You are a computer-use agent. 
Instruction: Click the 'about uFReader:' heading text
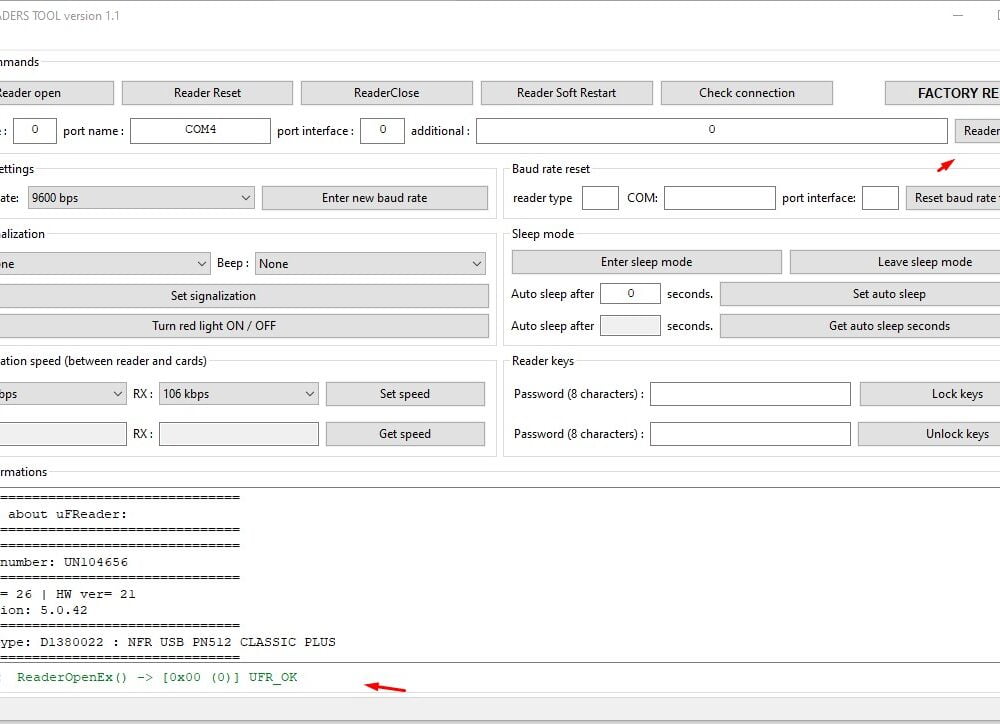[x=68, y=514]
